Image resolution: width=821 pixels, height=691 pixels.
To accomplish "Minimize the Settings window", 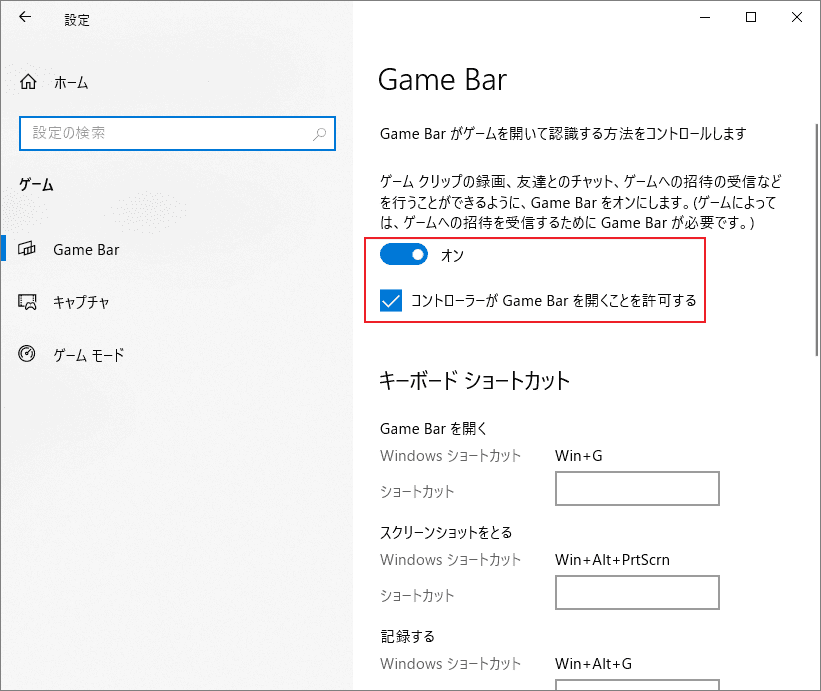I will (x=705, y=17).
